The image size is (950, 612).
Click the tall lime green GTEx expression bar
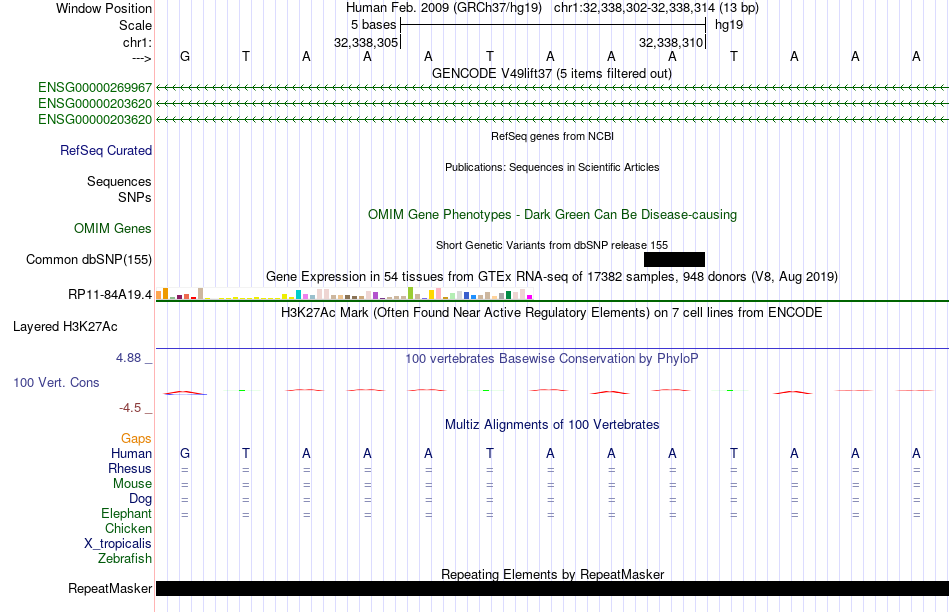[x=410, y=293]
